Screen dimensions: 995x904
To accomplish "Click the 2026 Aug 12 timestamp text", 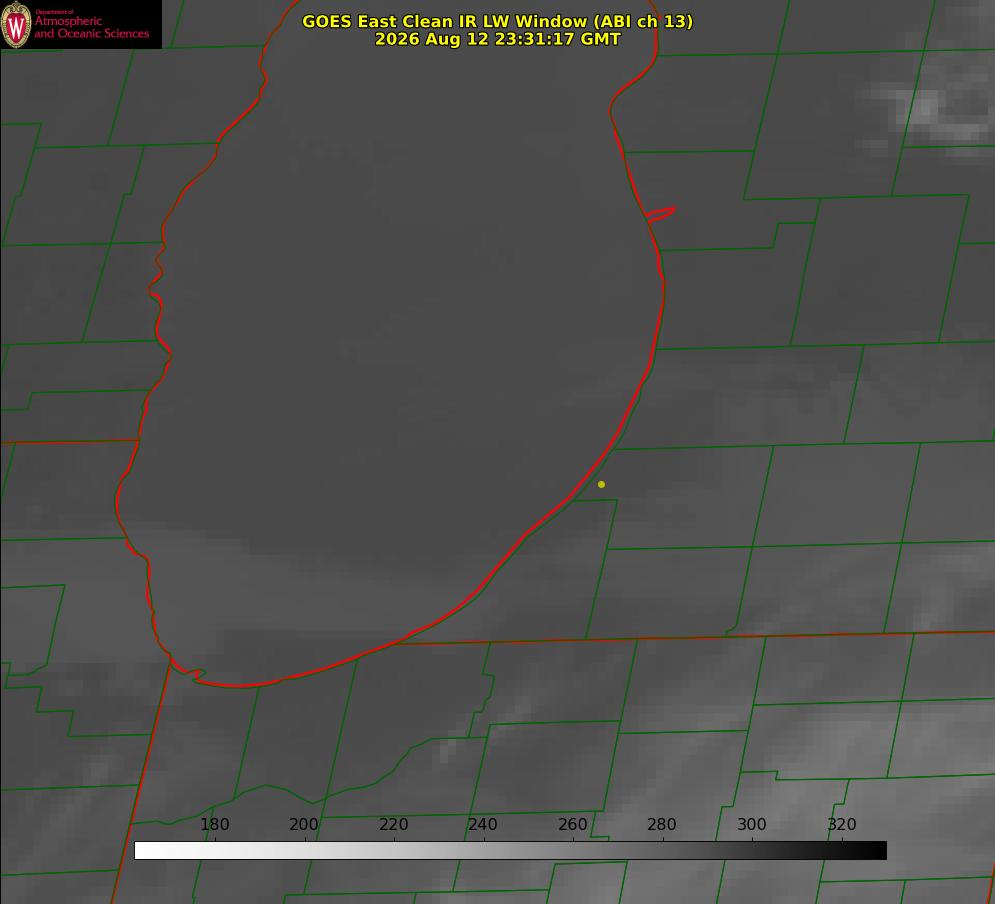I will [498, 39].
